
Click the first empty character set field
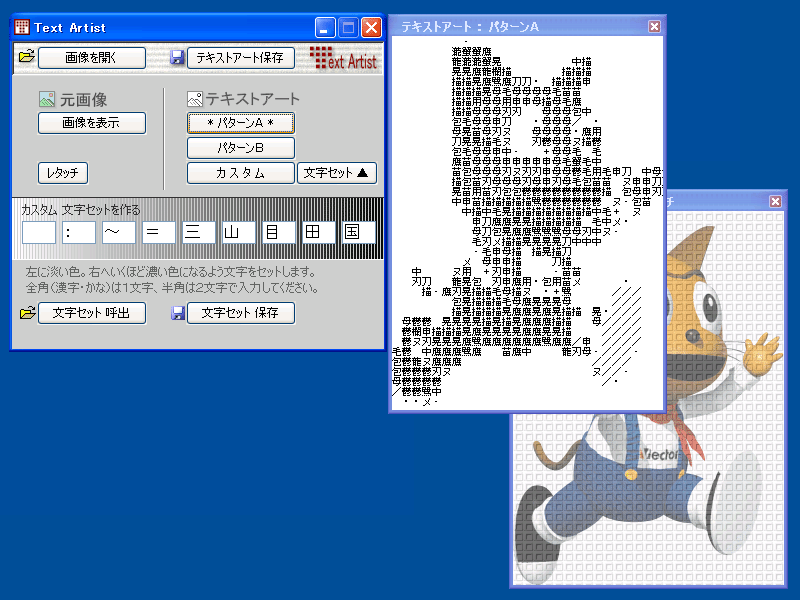point(39,232)
